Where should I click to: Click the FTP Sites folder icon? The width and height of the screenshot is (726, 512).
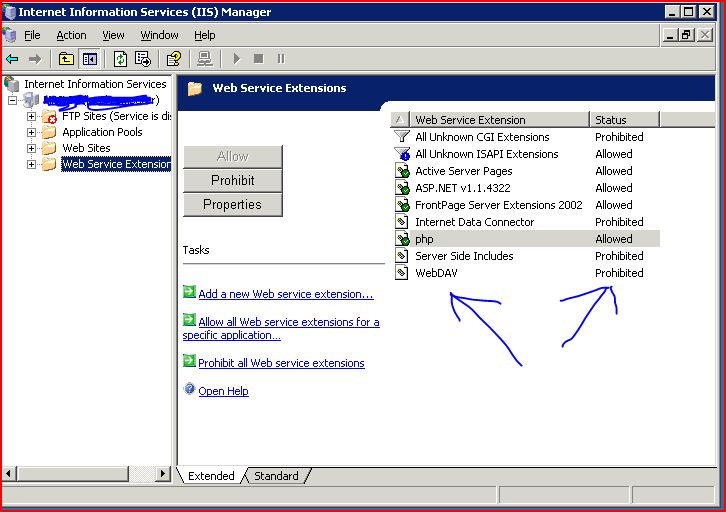[x=49, y=117]
